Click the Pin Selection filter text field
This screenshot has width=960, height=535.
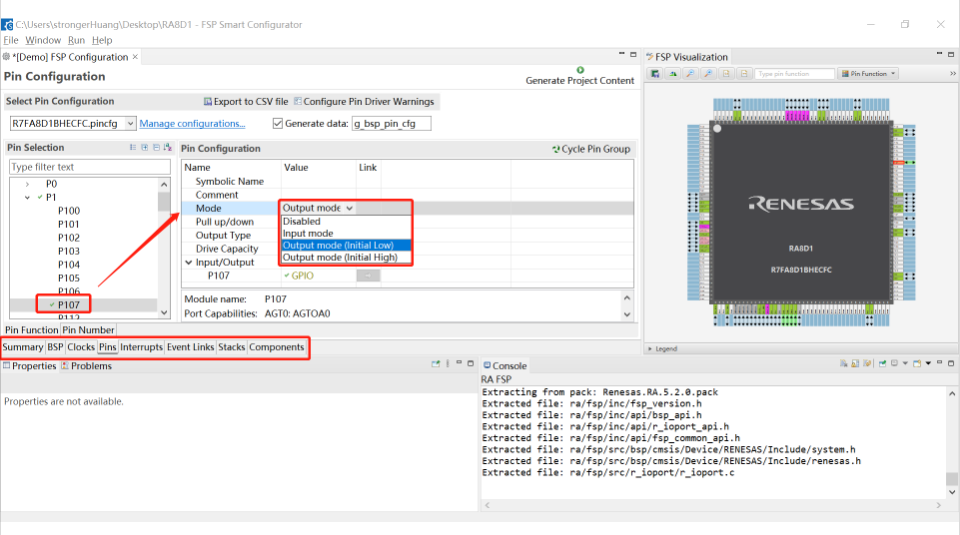tap(89, 167)
